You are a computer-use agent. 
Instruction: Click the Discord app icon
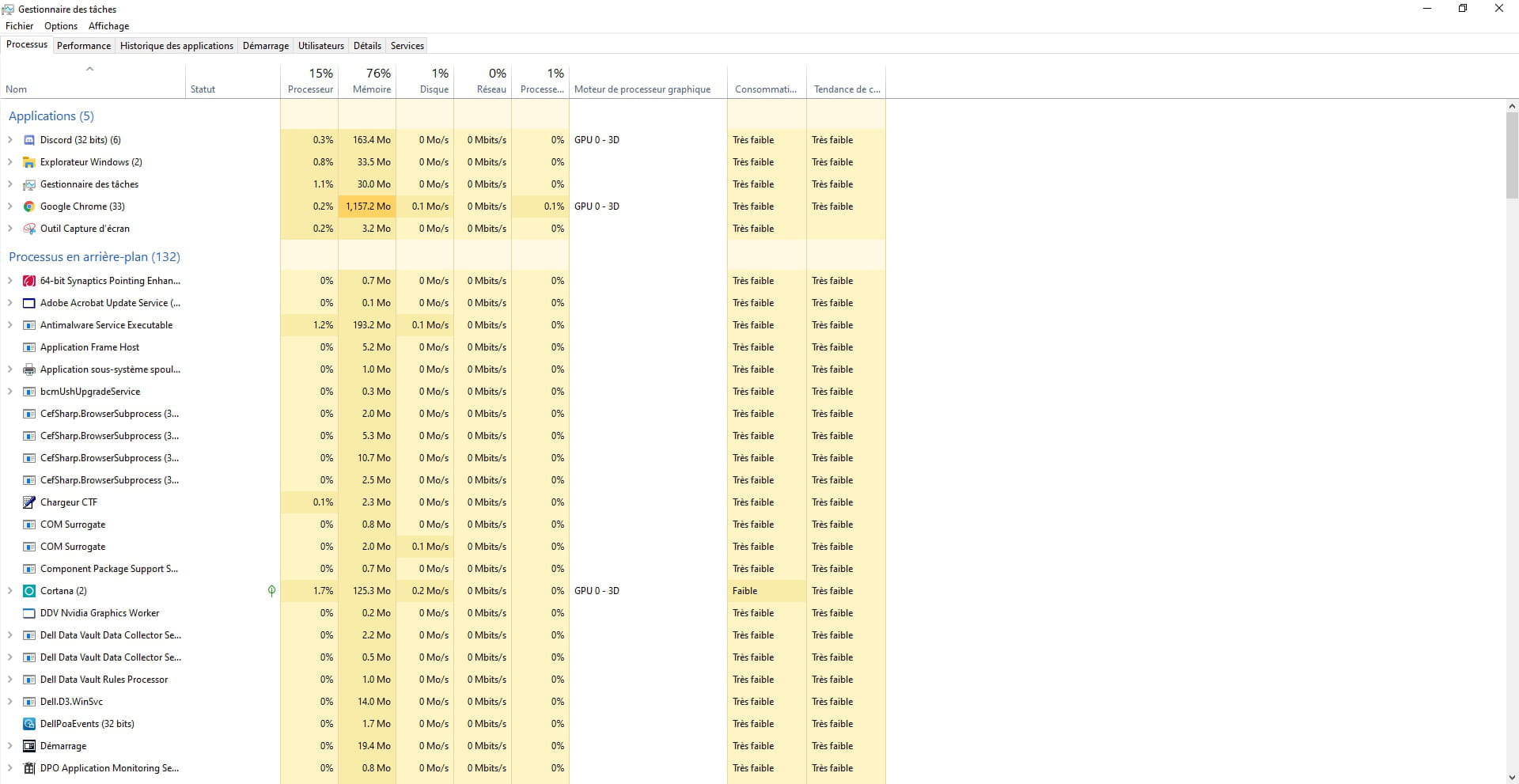tap(29, 140)
